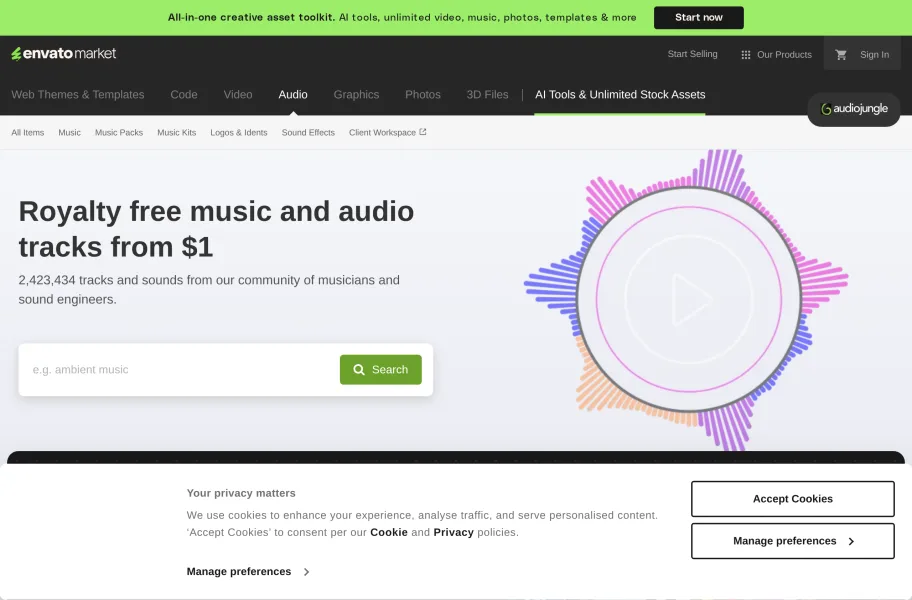Click the boxed Manage preferences button
The height and width of the screenshot is (600, 912).
tap(792, 541)
